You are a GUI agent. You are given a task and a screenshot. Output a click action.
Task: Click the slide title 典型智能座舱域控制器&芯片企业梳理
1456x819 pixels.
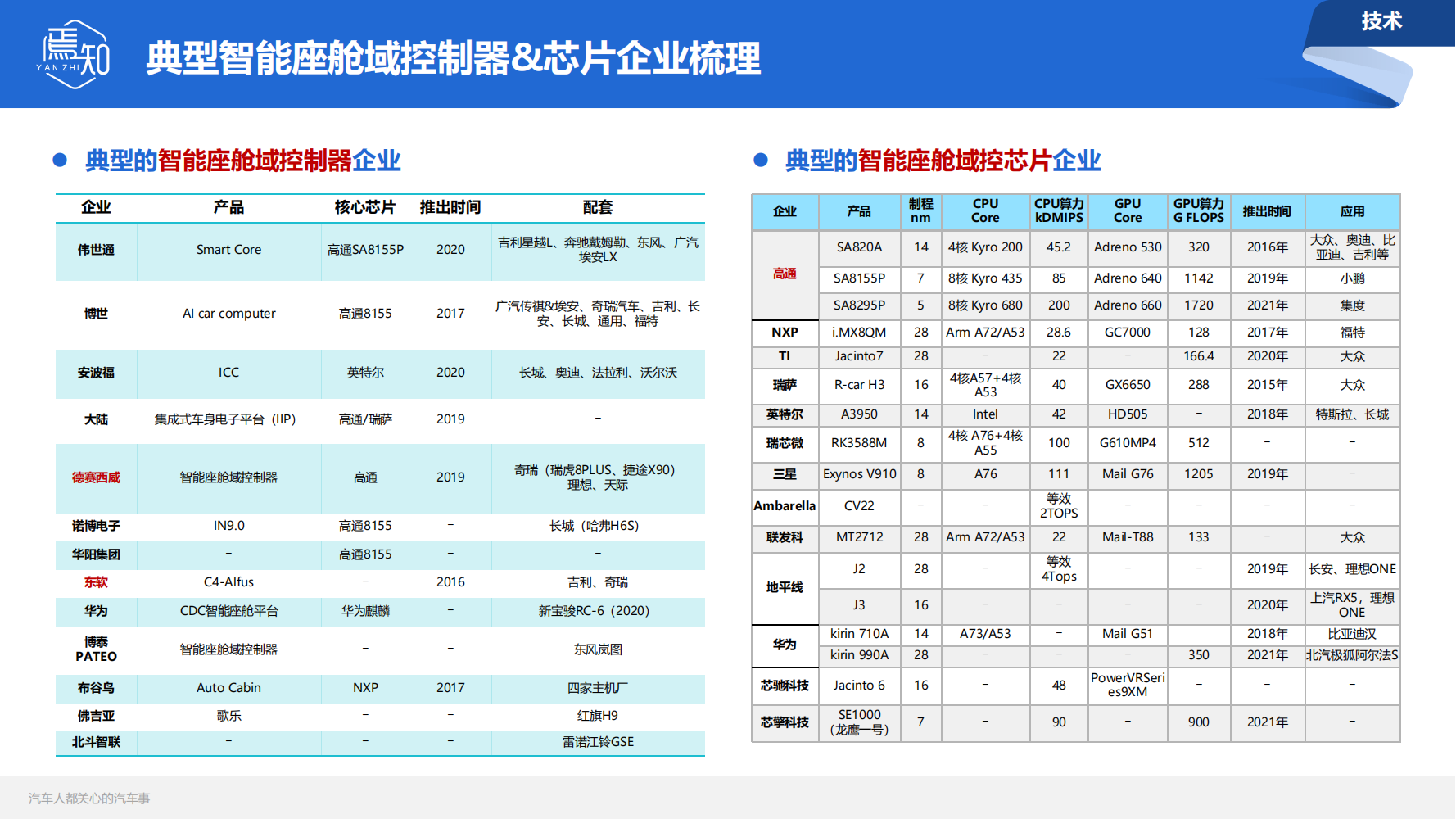point(454,58)
